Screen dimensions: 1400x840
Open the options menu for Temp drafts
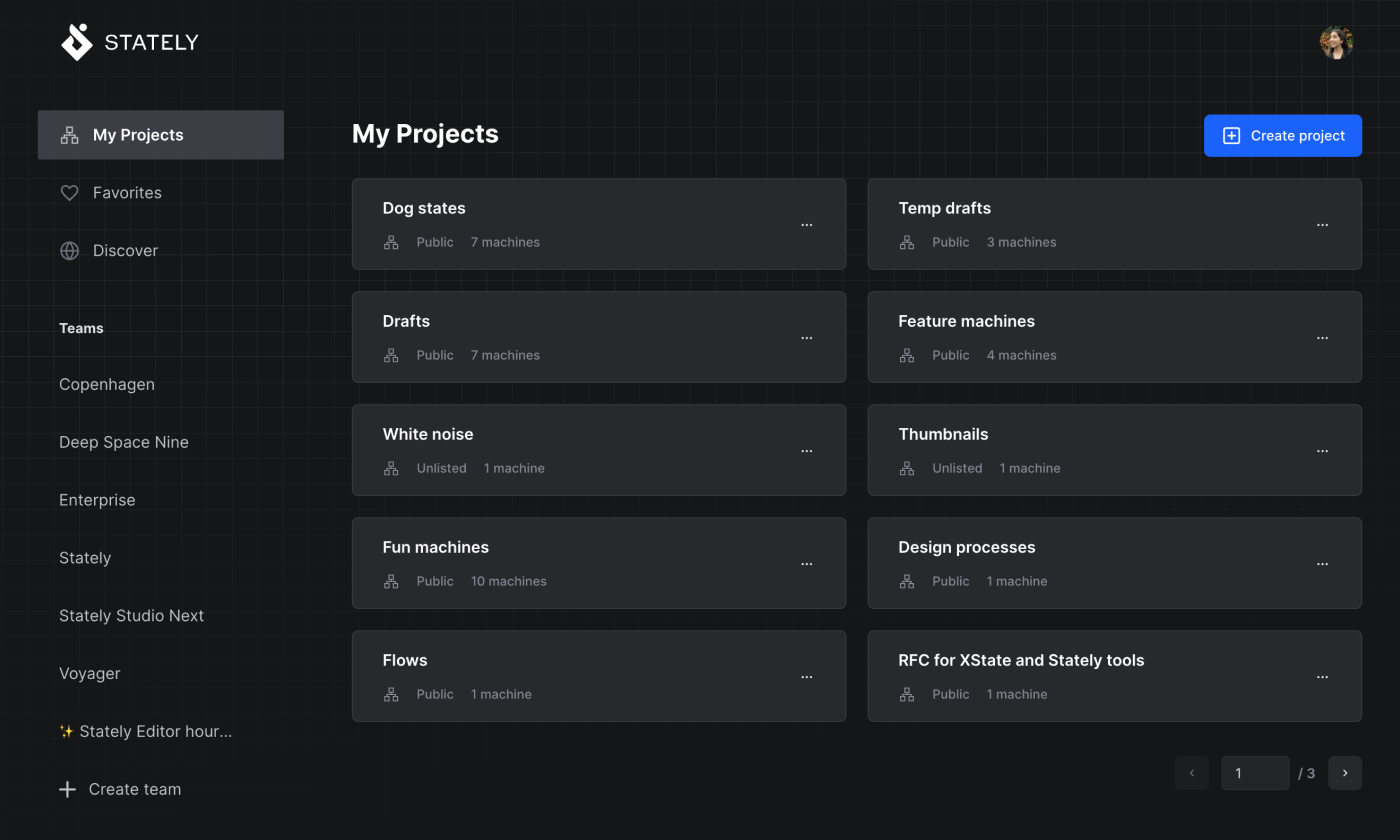[1322, 225]
